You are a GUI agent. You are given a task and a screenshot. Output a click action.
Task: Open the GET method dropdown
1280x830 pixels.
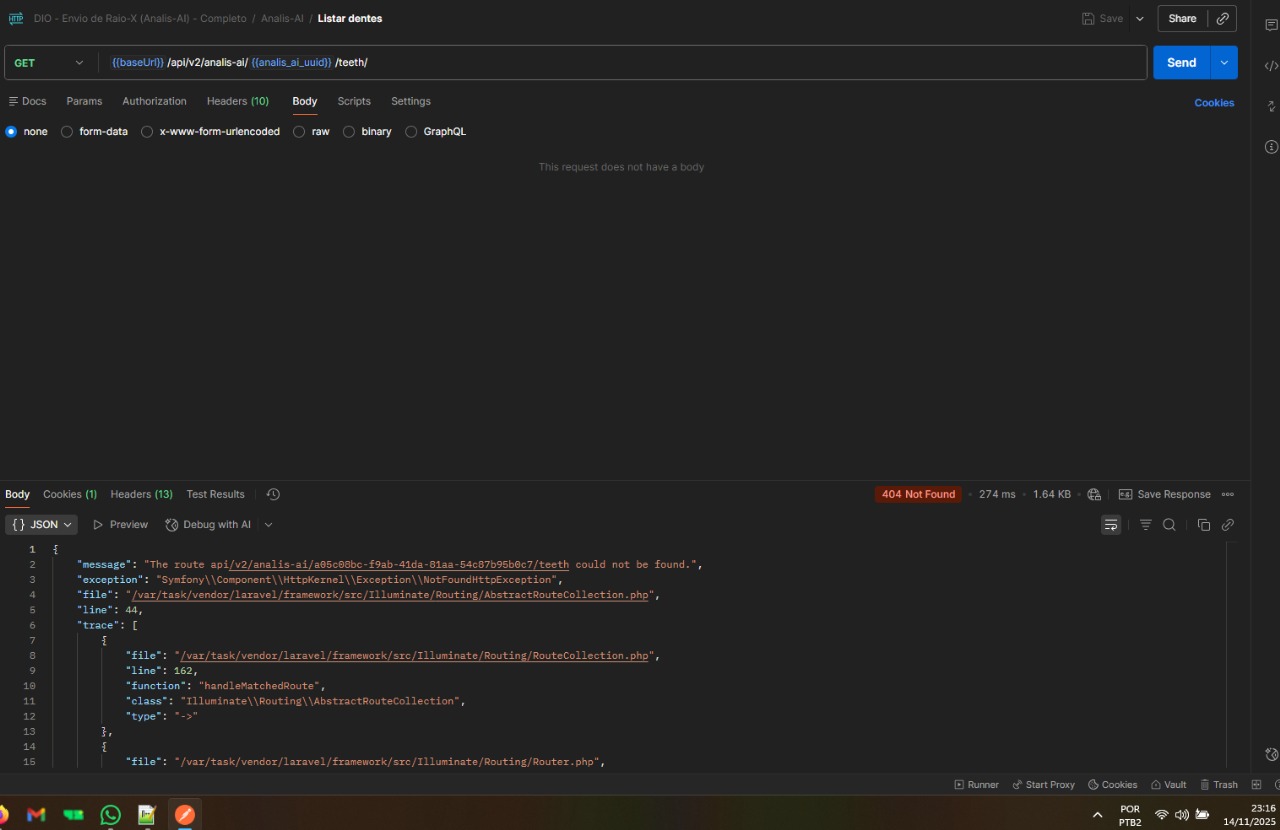pos(50,63)
